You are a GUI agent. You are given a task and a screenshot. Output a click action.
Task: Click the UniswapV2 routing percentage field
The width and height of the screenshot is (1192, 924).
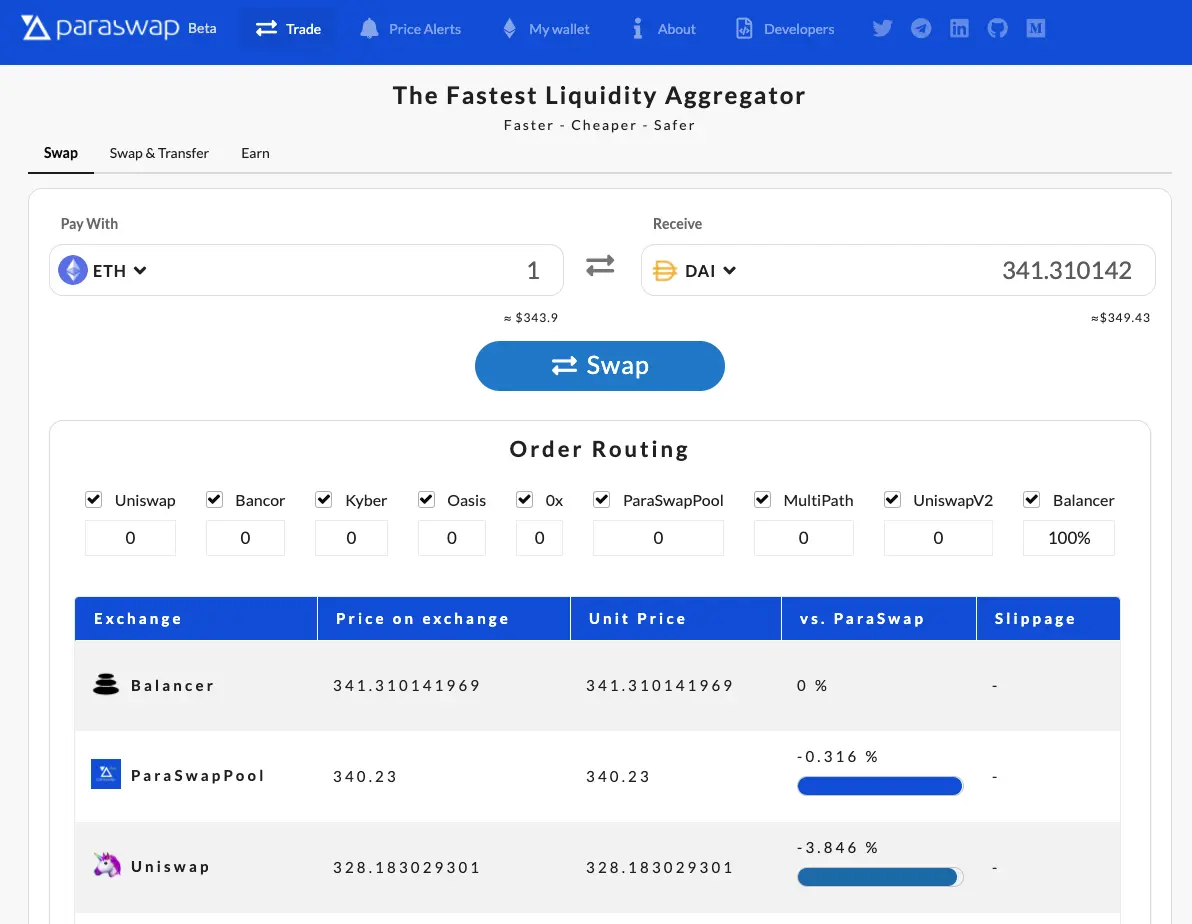tap(938, 538)
